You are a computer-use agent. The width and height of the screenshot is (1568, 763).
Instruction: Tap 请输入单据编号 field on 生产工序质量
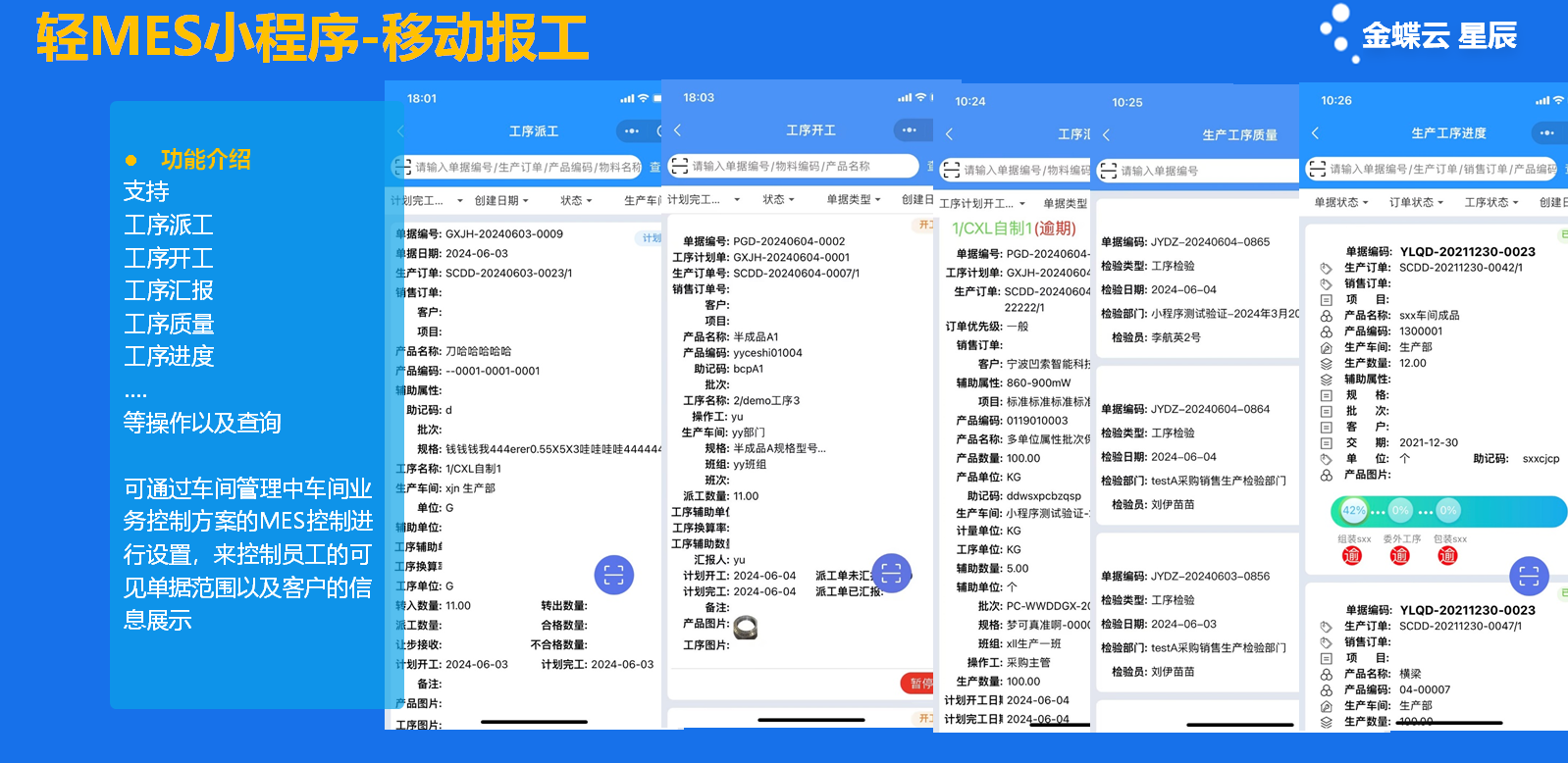1198,171
